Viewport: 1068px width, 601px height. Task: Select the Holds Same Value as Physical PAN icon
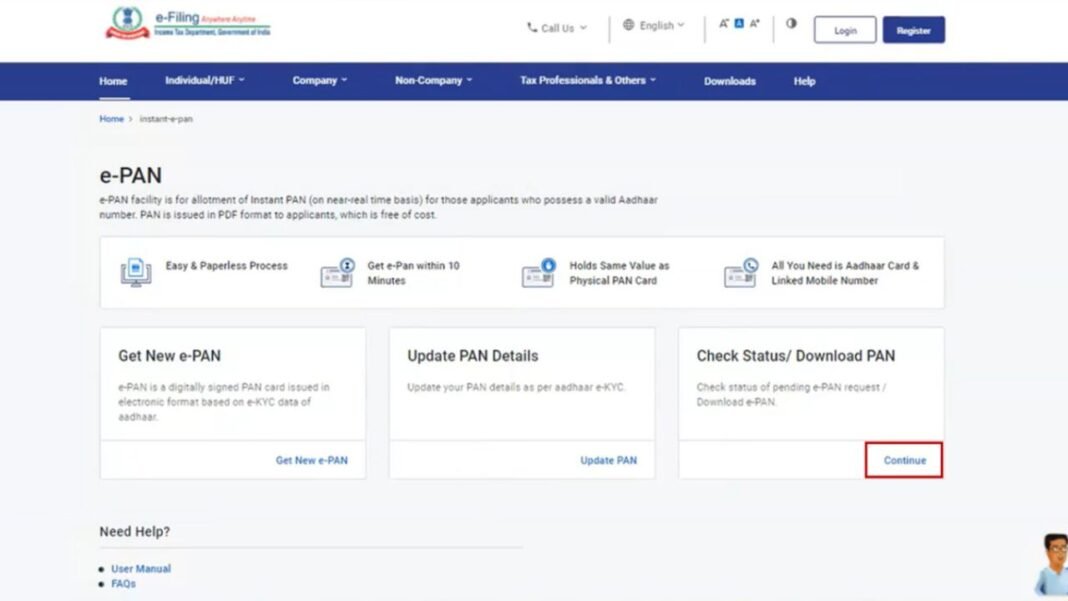[538, 271]
